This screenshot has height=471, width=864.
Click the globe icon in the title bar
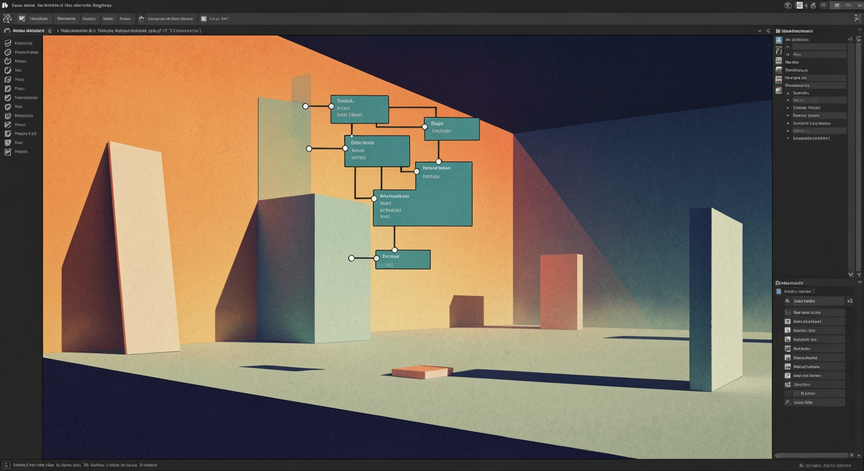[x=788, y=5]
